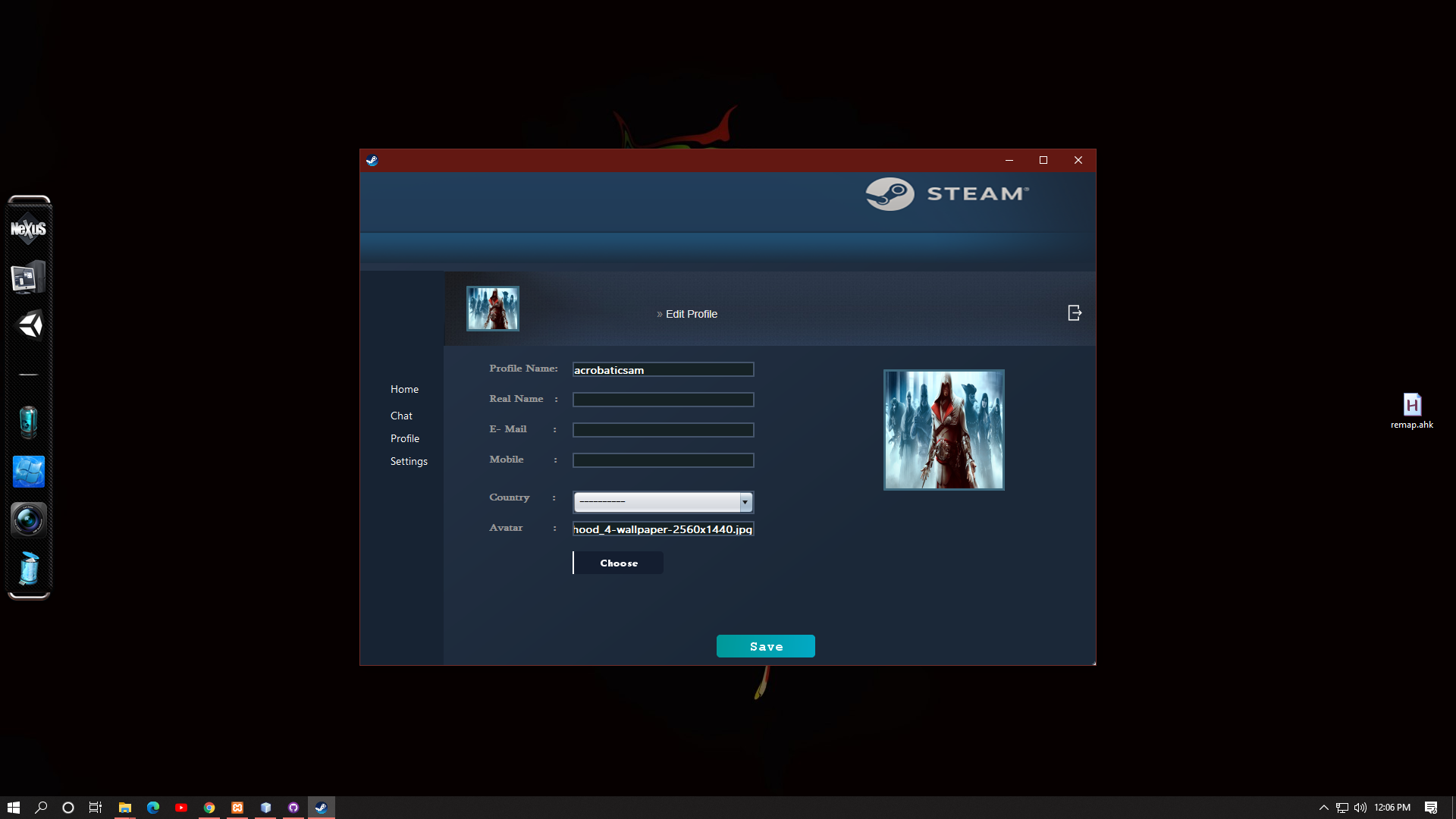Open Chat from the sidebar
This screenshot has height=819, width=1456.
click(401, 416)
